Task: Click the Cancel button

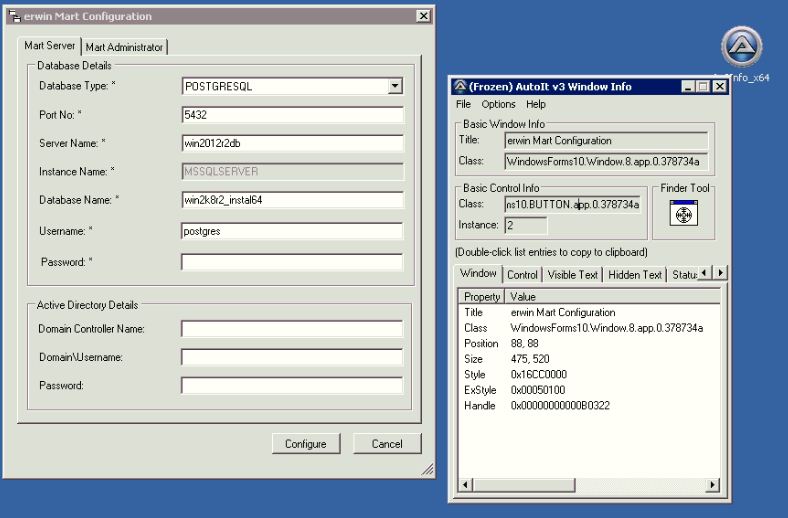Action: (387, 444)
